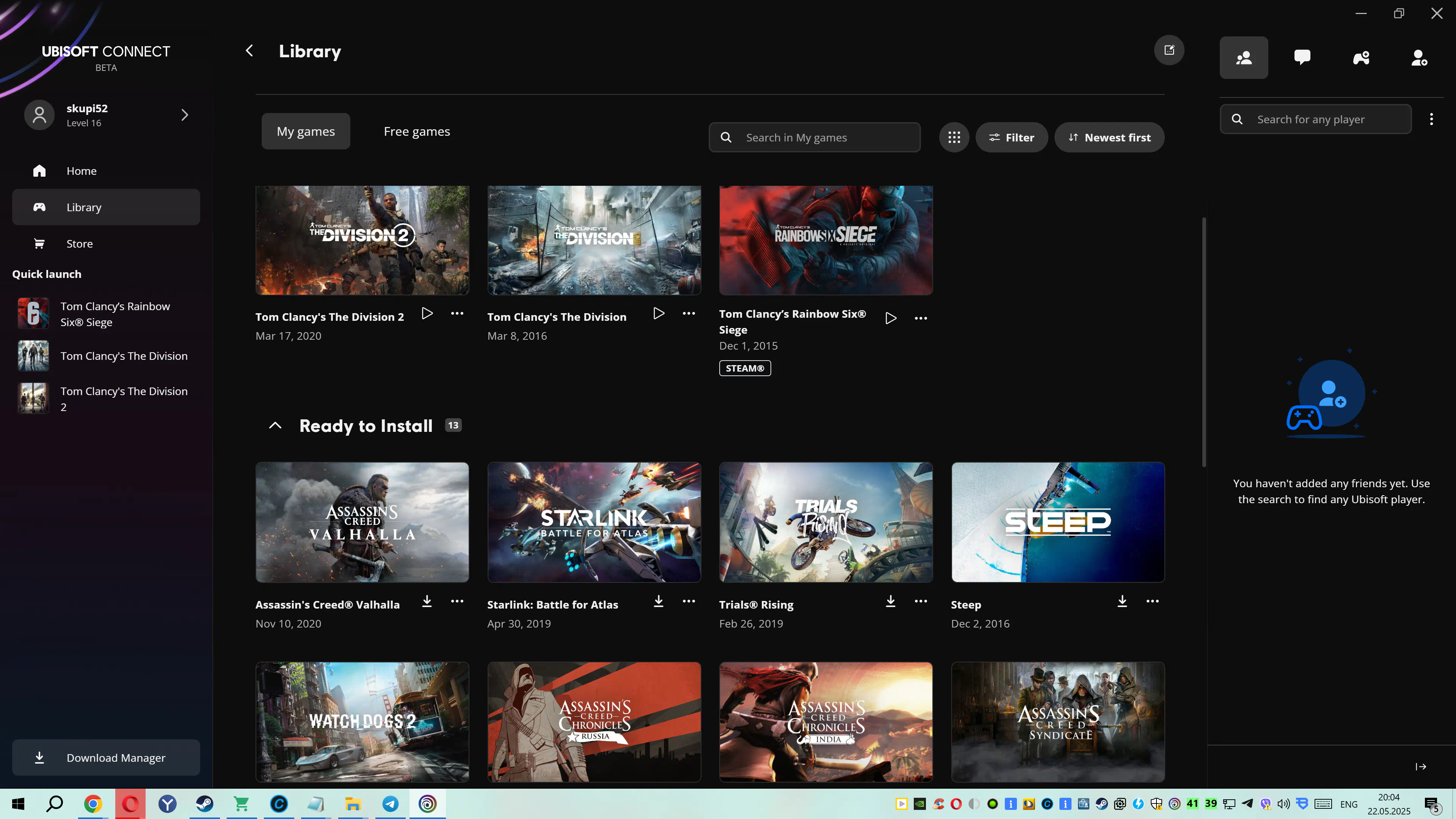This screenshot has width=1456, height=819.
Task: Quick launch Tom Clancy's The Division 2
Action: (106, 399)
